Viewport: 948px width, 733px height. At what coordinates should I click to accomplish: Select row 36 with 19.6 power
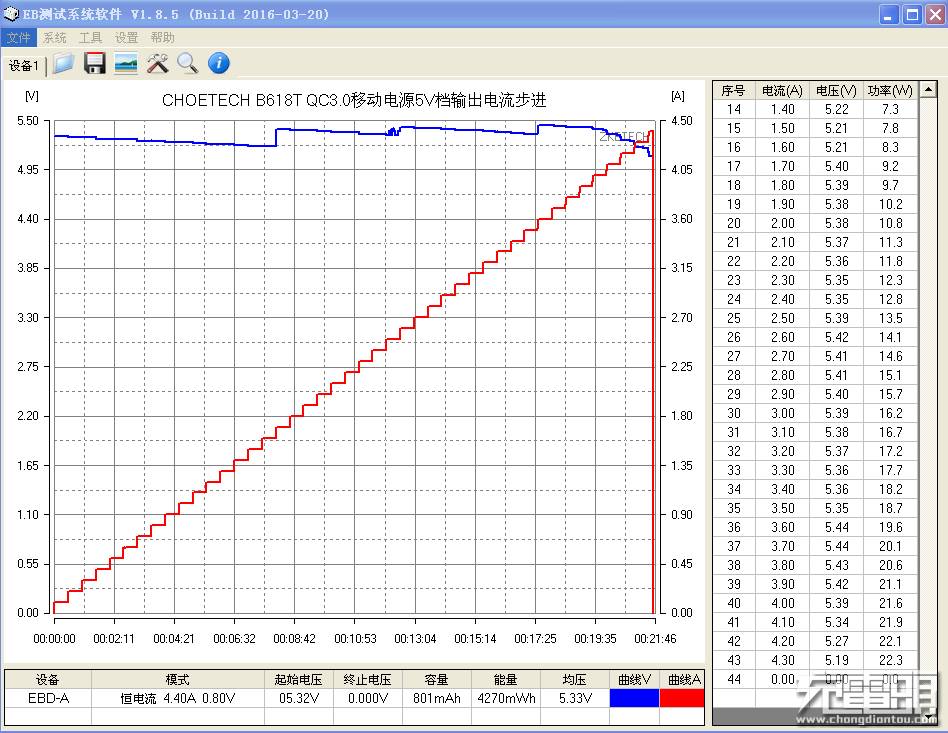point(815,527)
